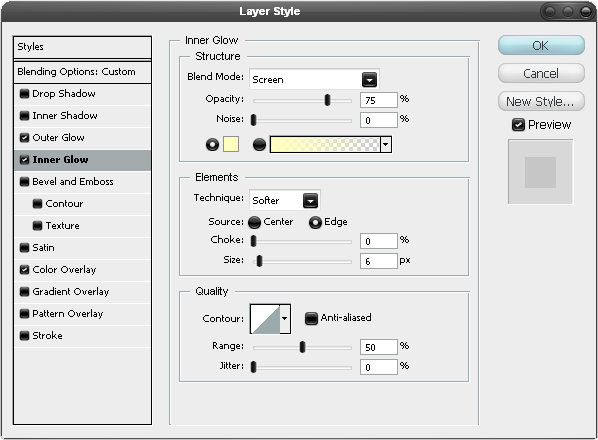Click the OK button

click(x=541, y=45)
